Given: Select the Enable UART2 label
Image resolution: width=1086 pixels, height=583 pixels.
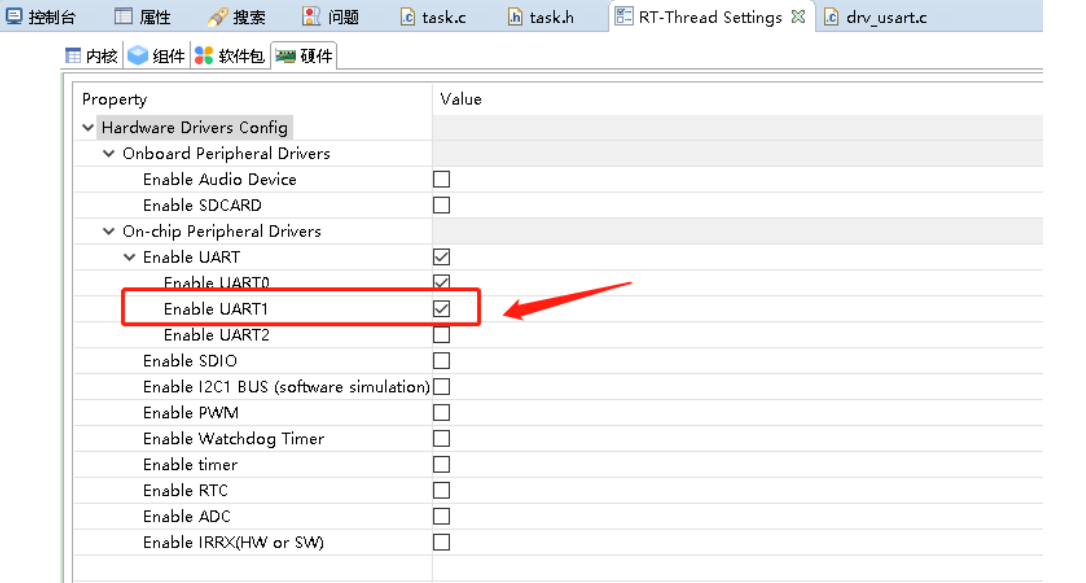Looking at the screenshot, I should (x=217, y=334).
